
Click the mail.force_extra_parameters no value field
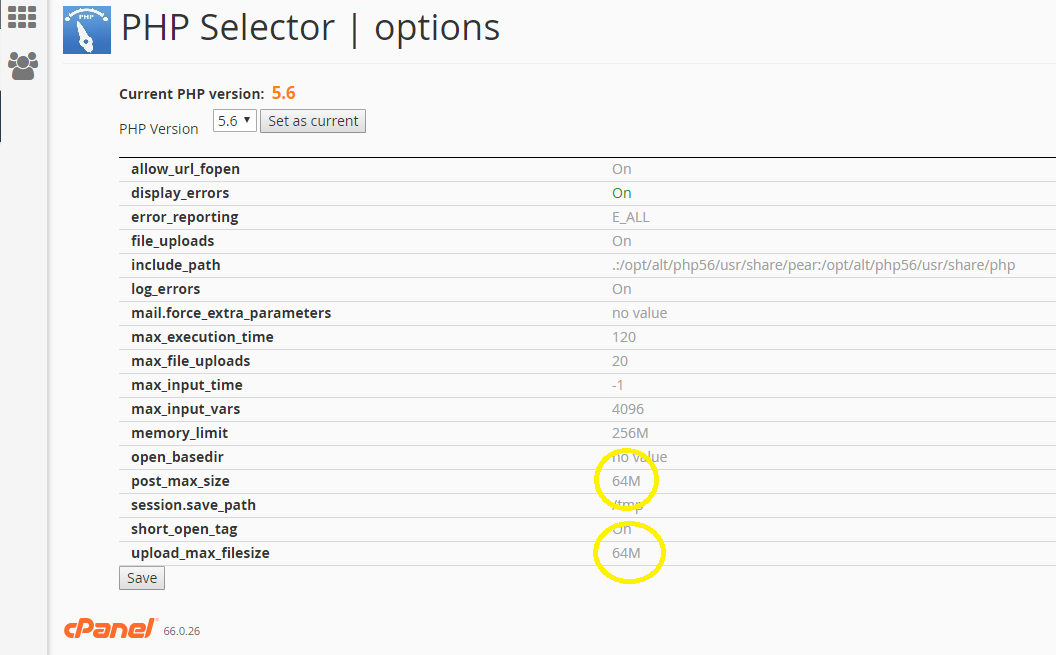click(x=639, y=313)
